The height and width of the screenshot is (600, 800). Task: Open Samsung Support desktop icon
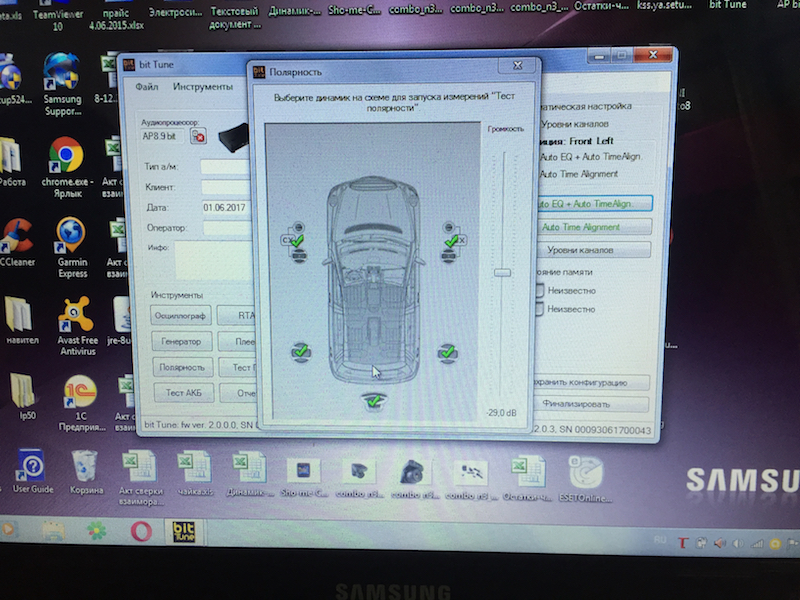click(62, 86)
